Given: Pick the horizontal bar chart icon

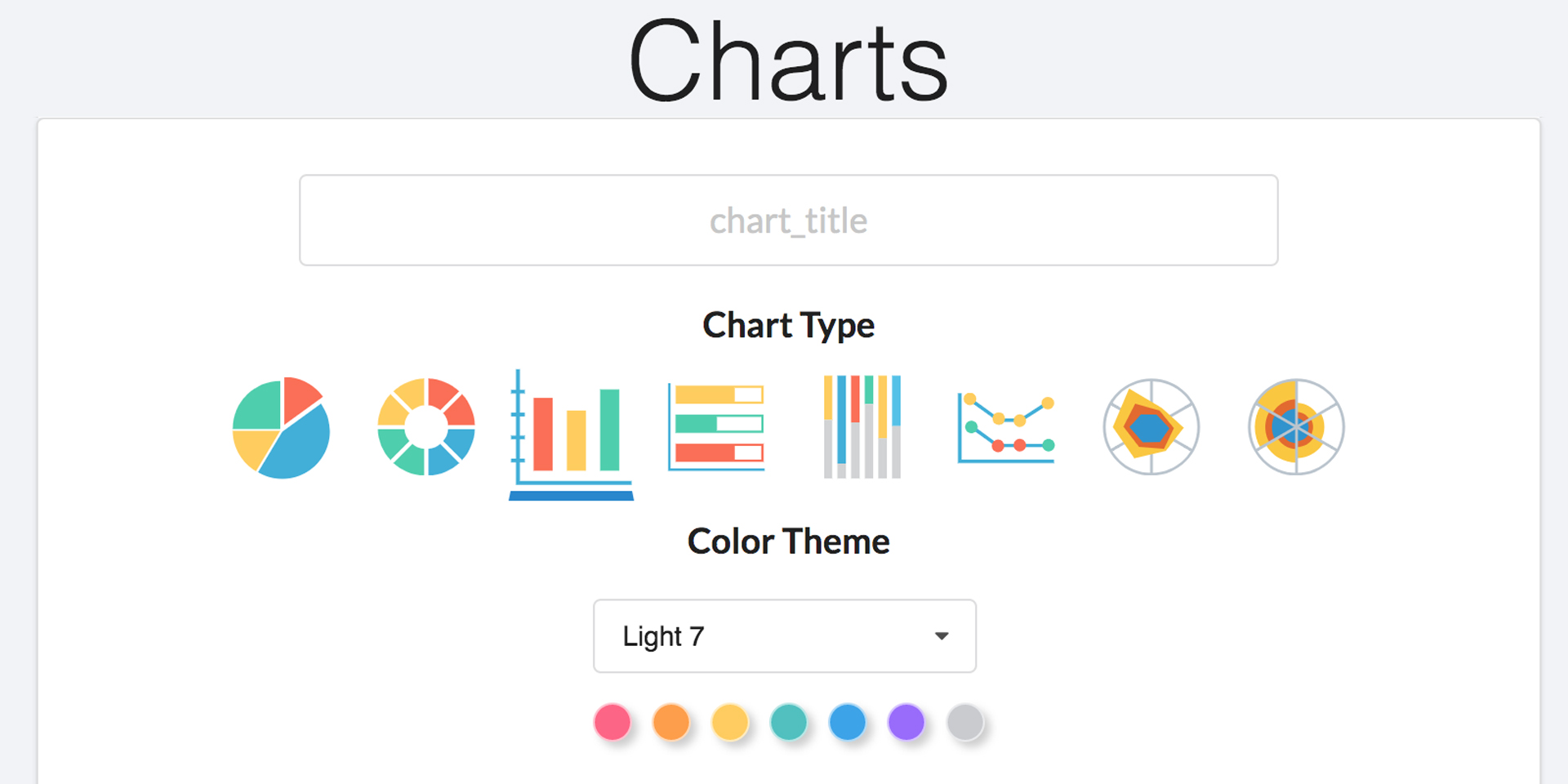Looking at the screenshot, I should [716, 426].
